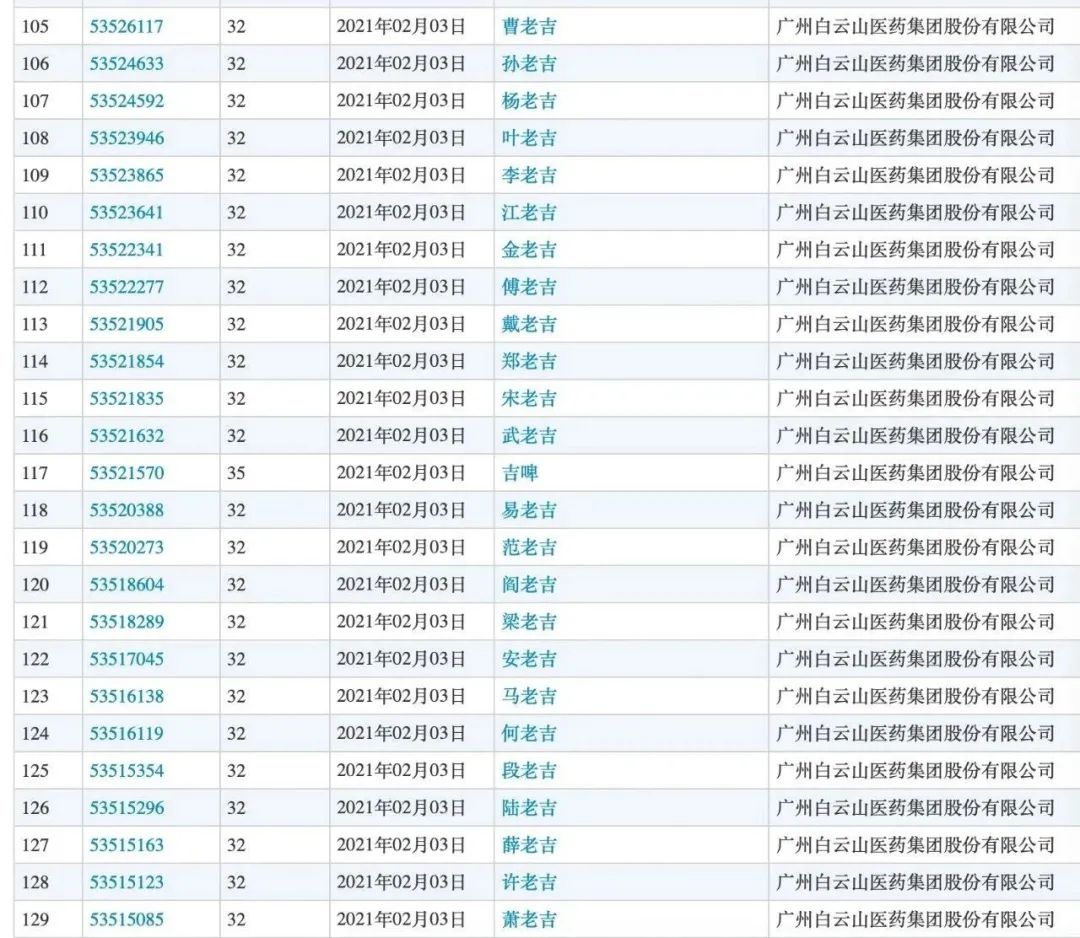Open application number 53515163
The image size is (1080, 938).
[x=127, y=845]
